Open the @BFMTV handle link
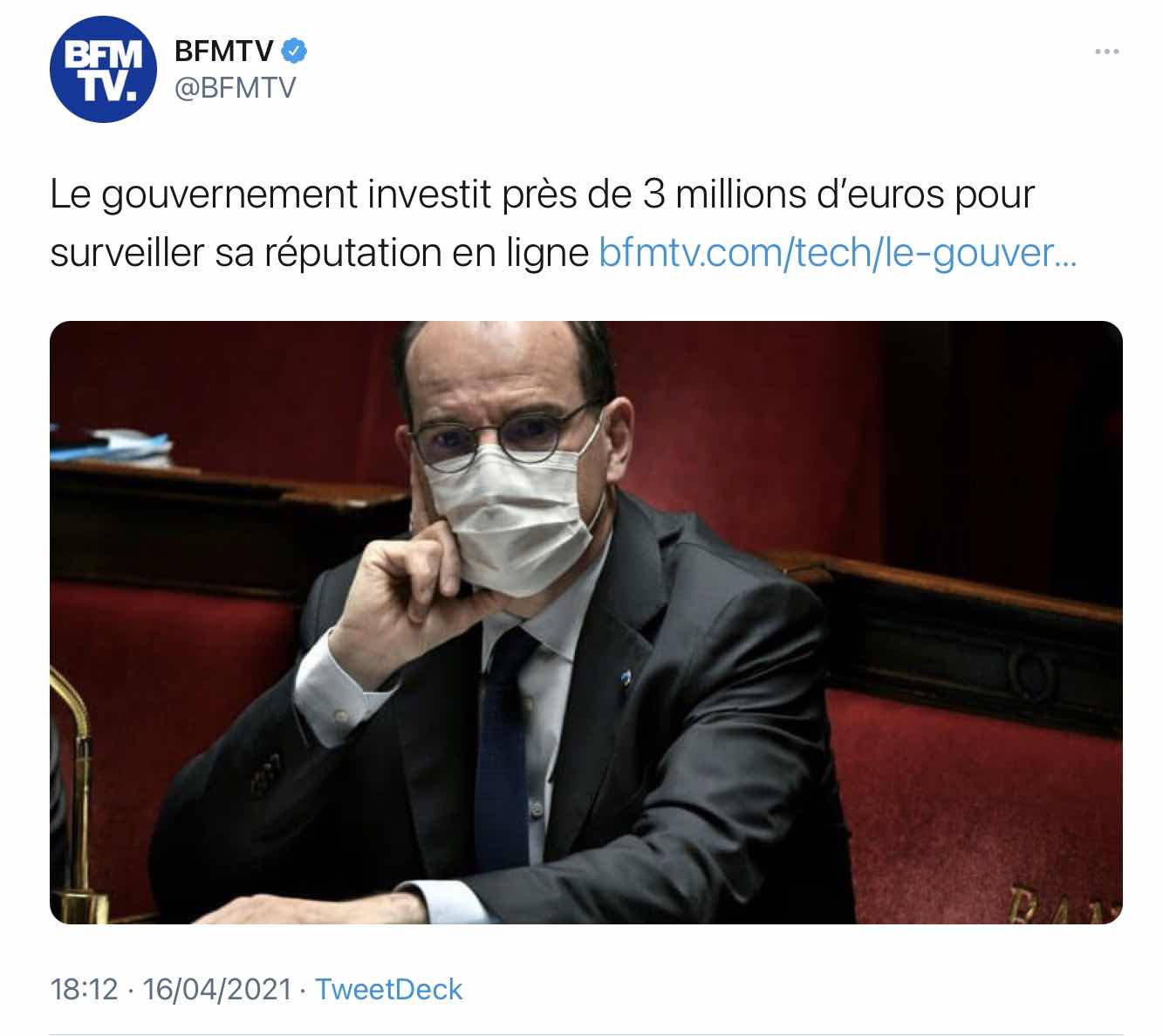The image size is (1163, 1036). [235, 88]
